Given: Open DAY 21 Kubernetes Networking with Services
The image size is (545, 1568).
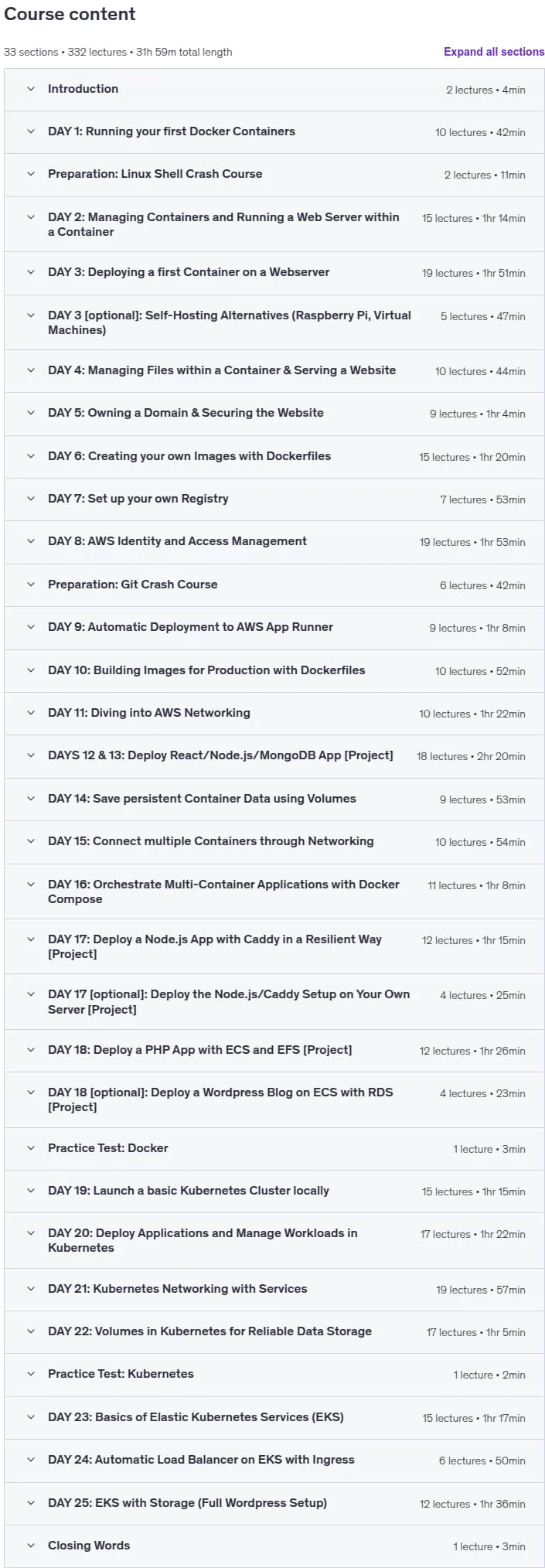Looking at the screenshot, I should click(177, 1289).
